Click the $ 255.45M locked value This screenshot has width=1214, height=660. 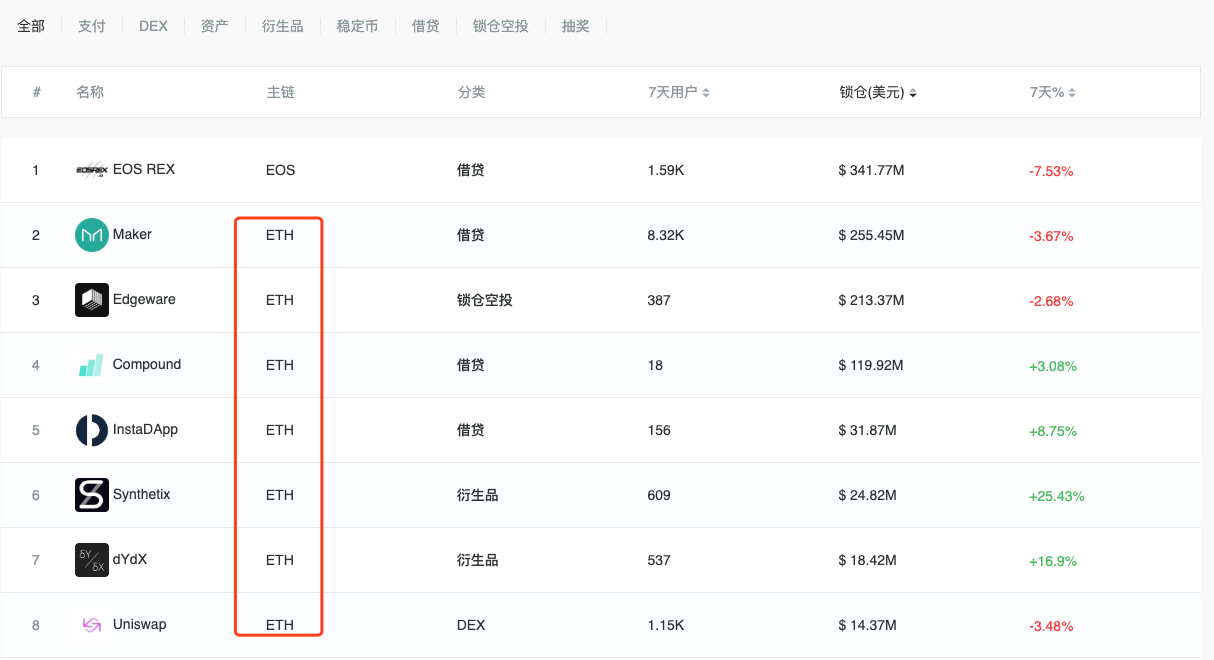tap(872, 235)
